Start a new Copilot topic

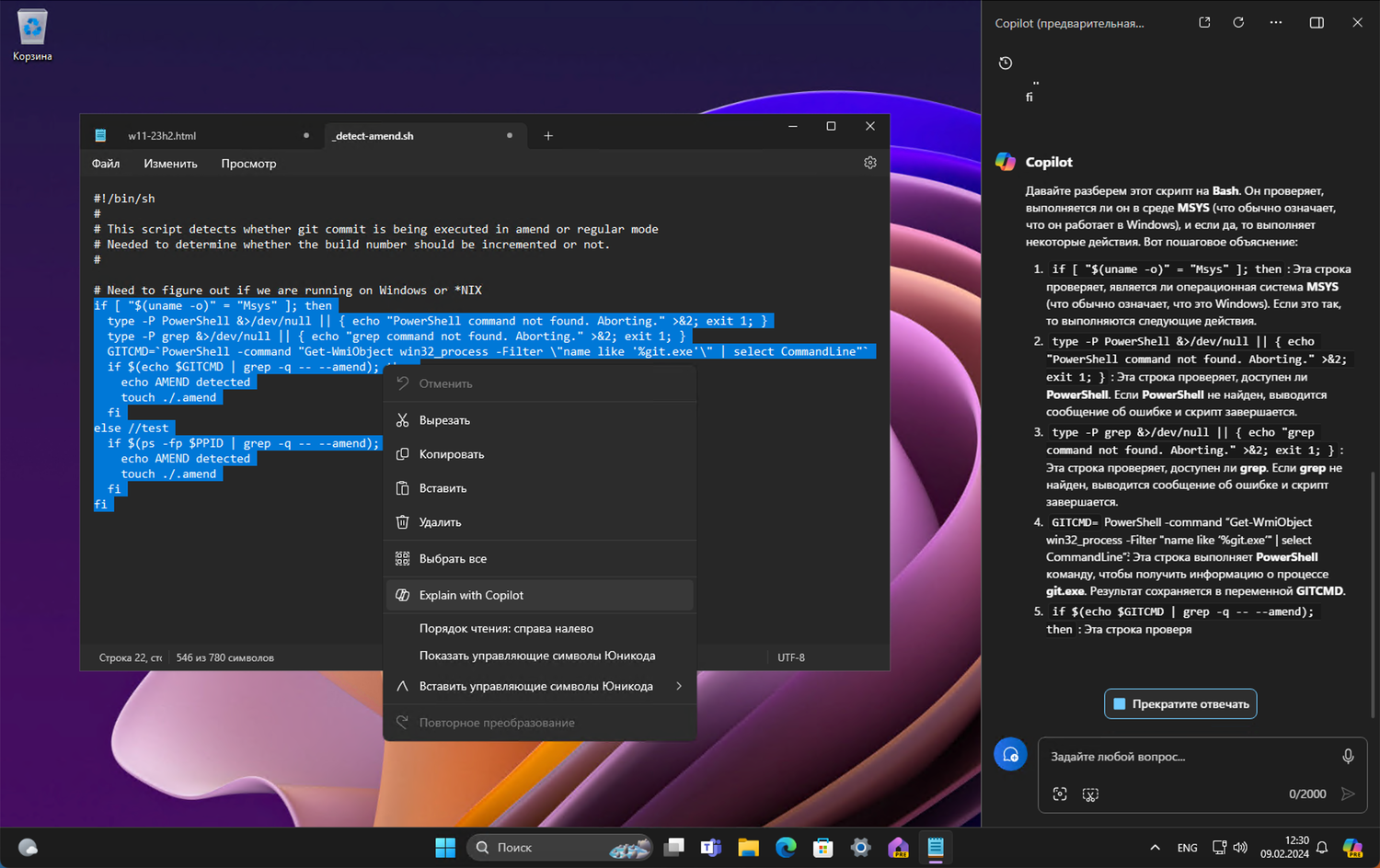pyautogui.click(x=1010, y=755)
